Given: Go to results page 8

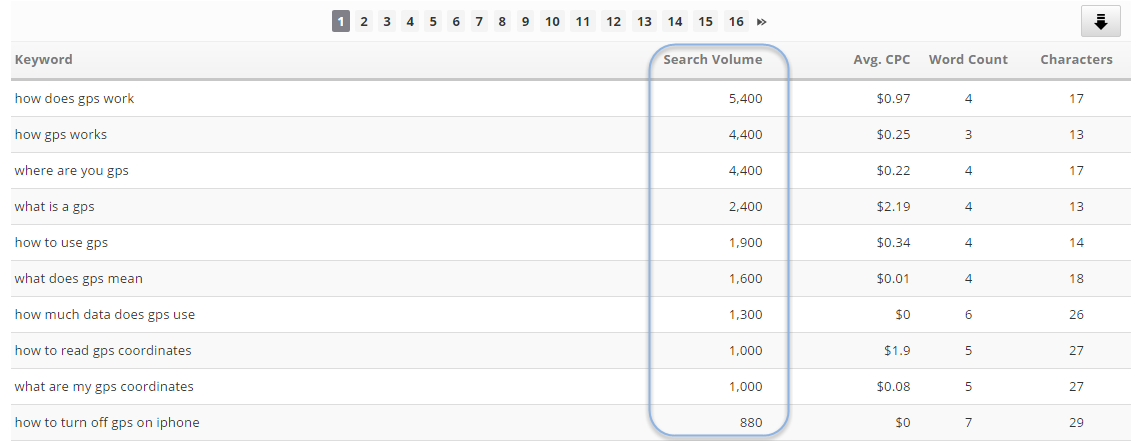Looking at the screenshot, I should (x=501, y=21).
